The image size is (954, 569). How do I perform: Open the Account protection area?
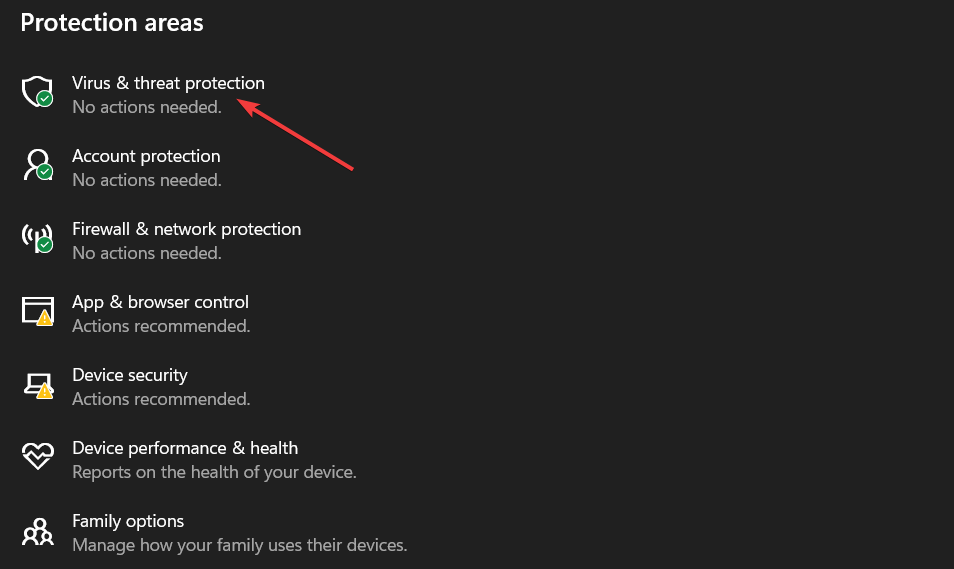pyautogui.click(x=146, y=156)
